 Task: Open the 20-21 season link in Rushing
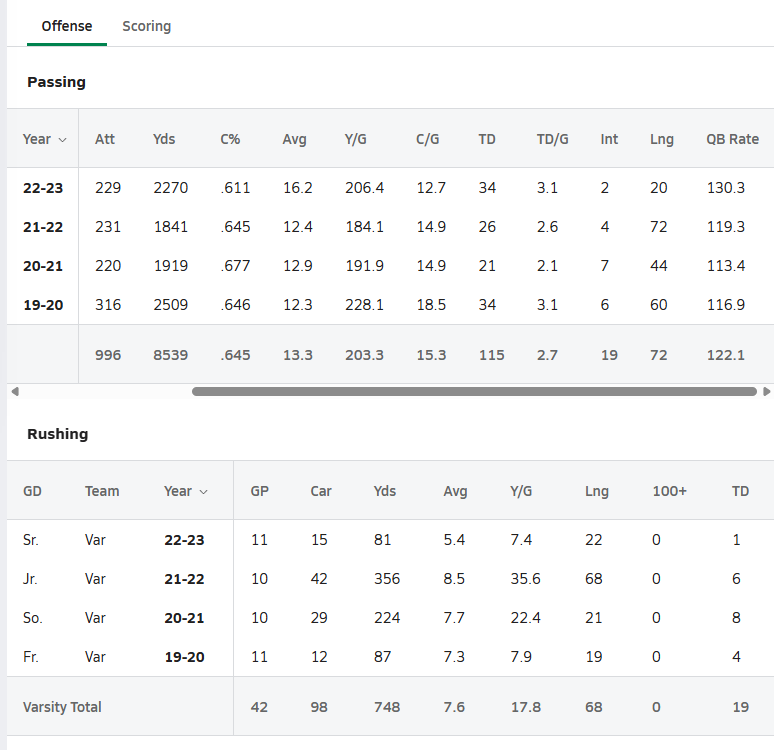pyautogui.click(x=184, y=618)
